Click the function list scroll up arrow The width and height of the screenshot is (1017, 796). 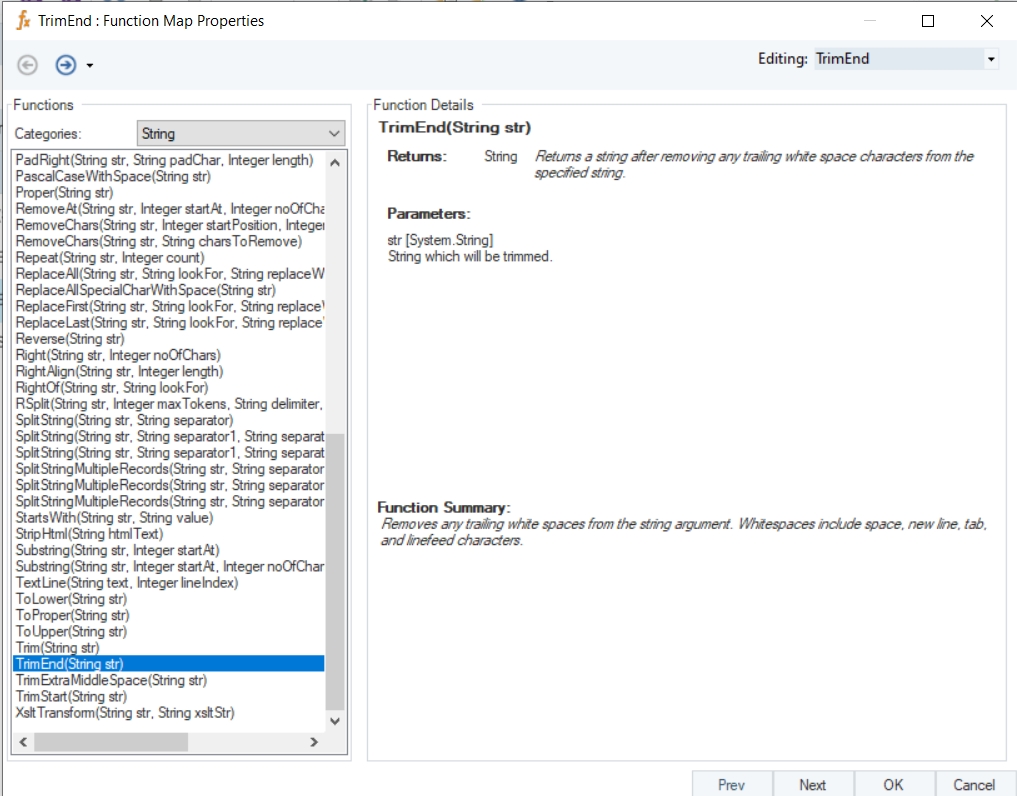[335, 162]
